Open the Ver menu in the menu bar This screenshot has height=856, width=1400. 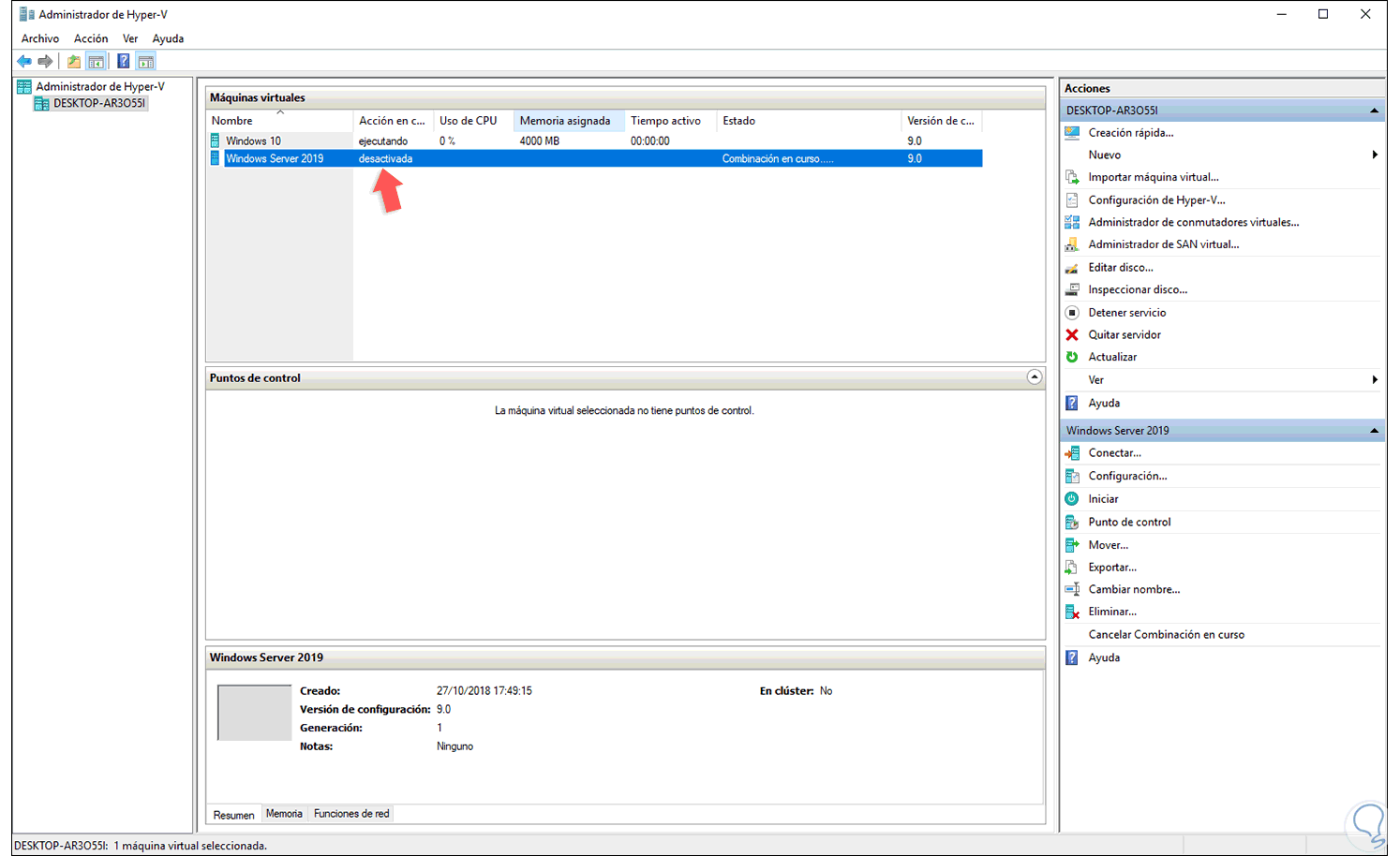(130, 38)
